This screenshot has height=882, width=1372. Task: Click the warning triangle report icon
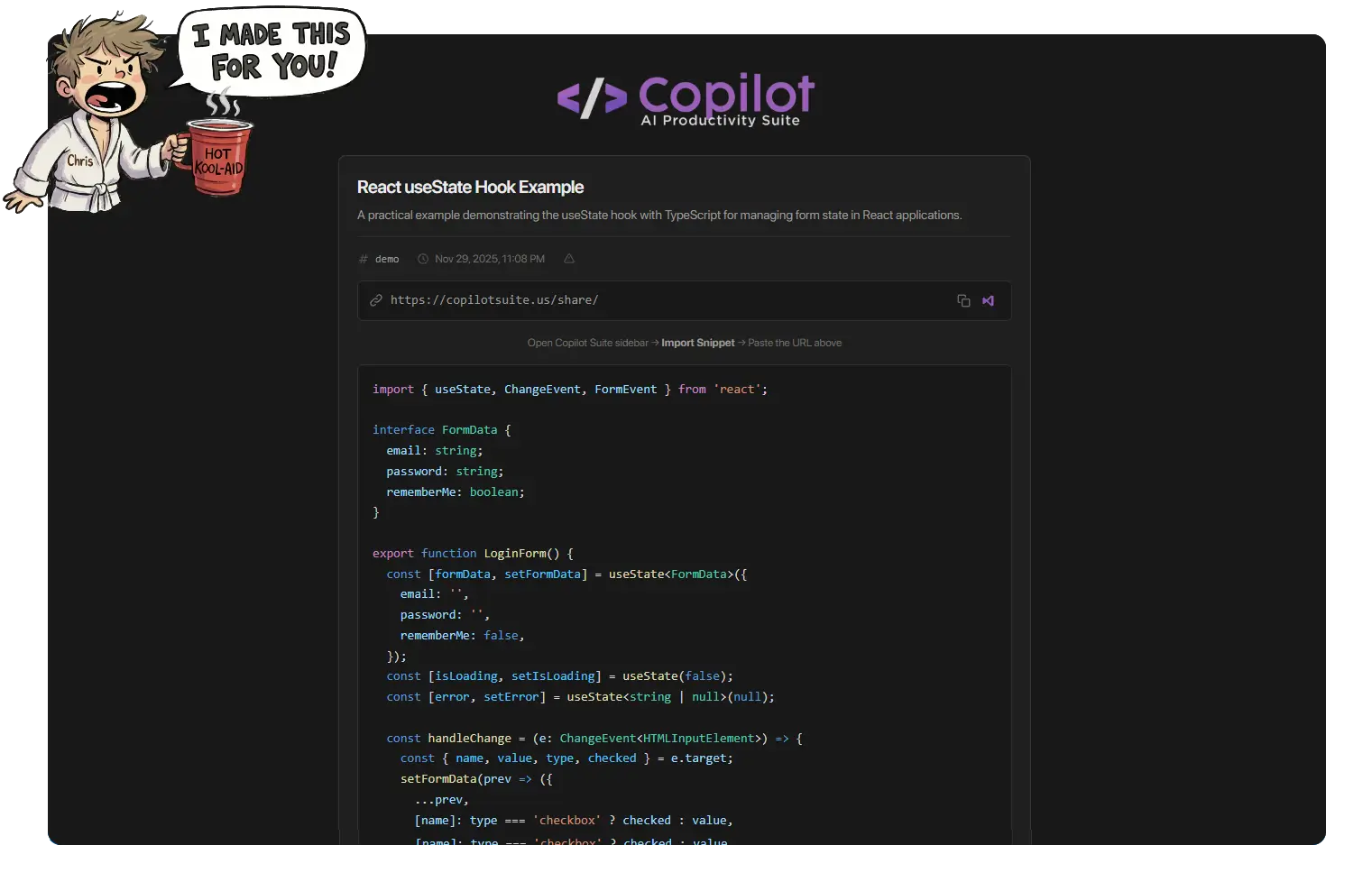click(569, 259)
